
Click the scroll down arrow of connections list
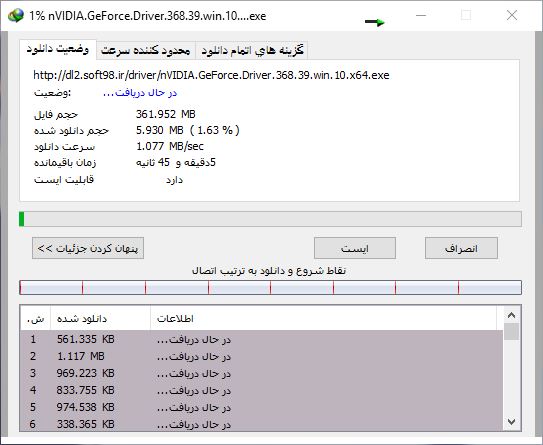(x=511, y=421)
